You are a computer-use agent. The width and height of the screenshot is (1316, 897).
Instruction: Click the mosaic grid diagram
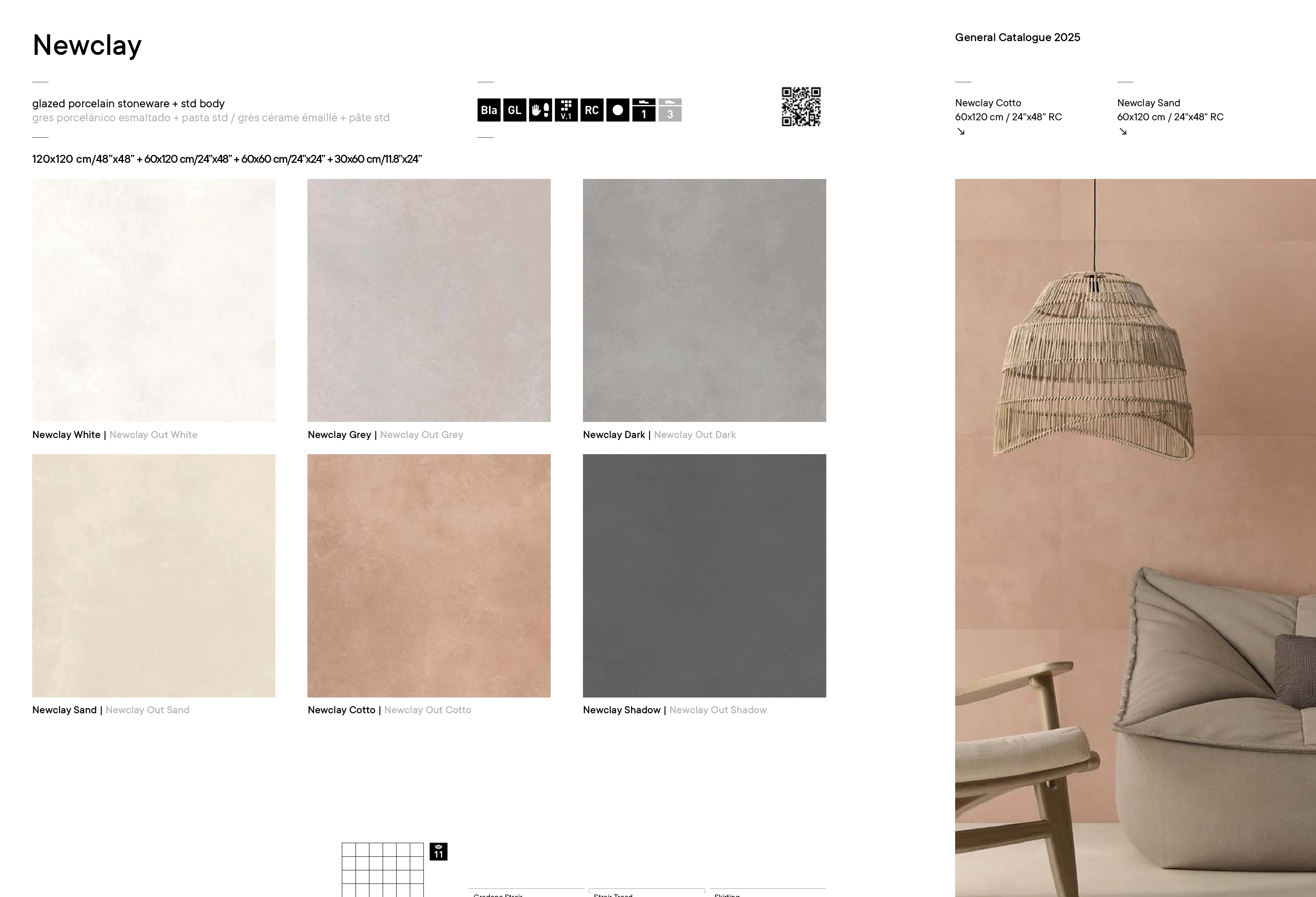[x=383, y=870]
